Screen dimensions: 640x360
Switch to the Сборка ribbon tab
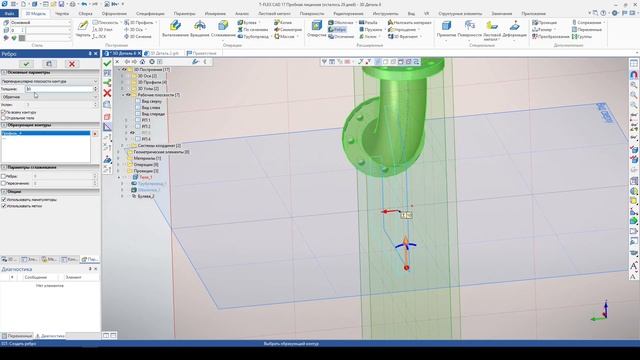click(85, 13)
